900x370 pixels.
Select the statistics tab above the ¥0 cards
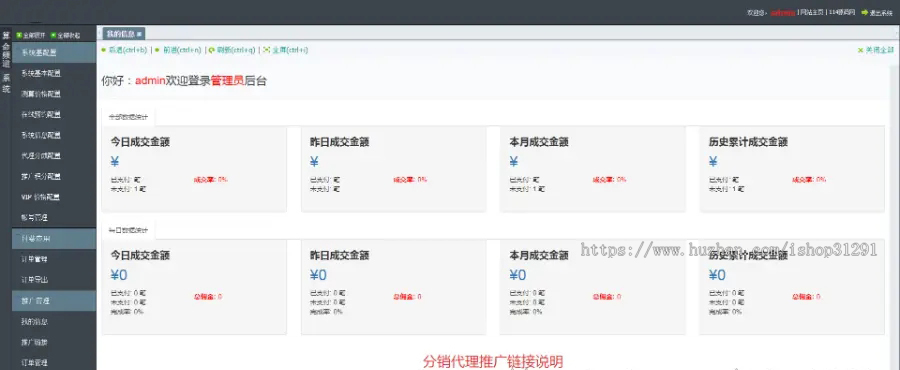coord(129,230)
